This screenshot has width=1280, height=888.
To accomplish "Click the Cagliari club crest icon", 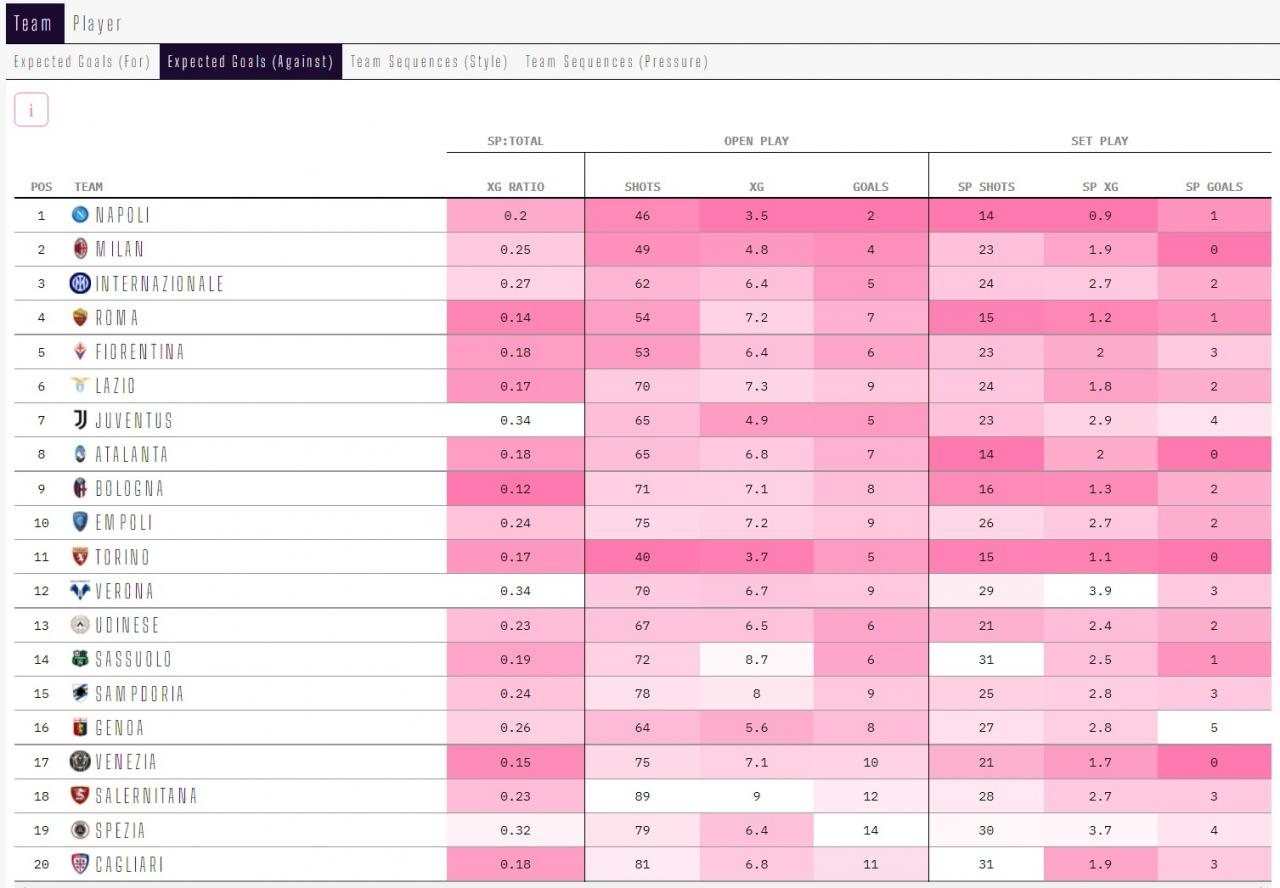I will point(80,864).
